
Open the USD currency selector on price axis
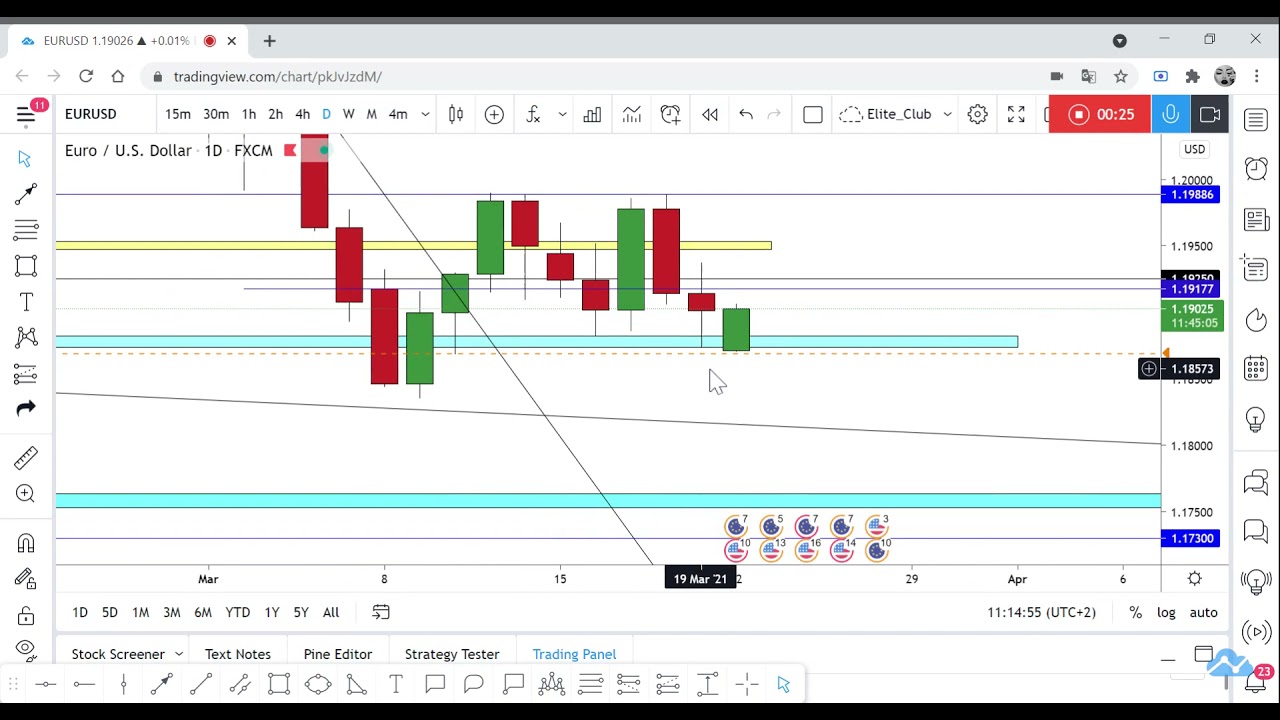point(1195,149)
